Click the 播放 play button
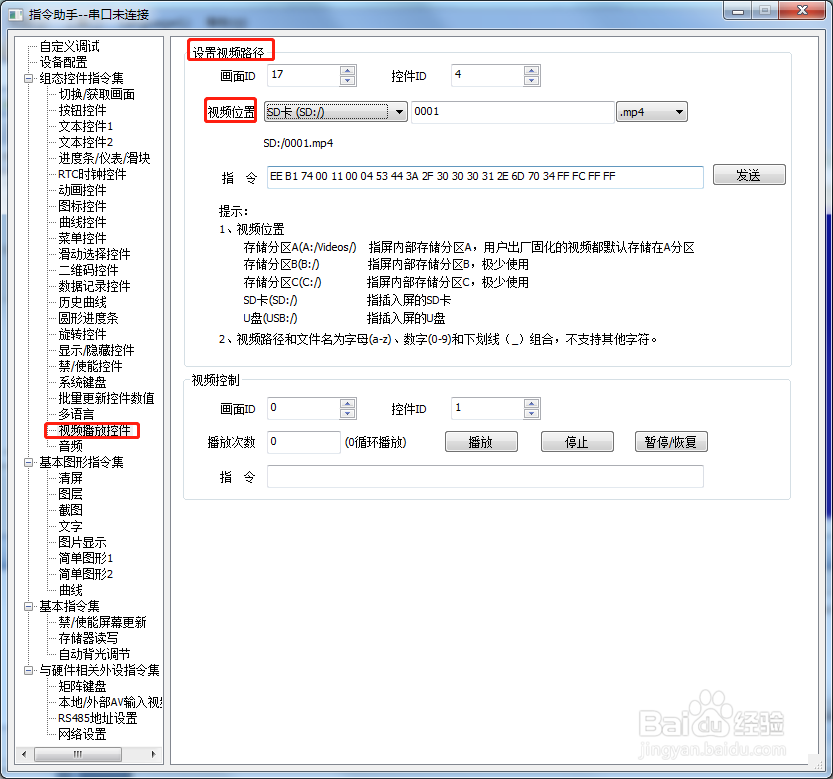This screenshot has width=833, height=779. [481, 442]
